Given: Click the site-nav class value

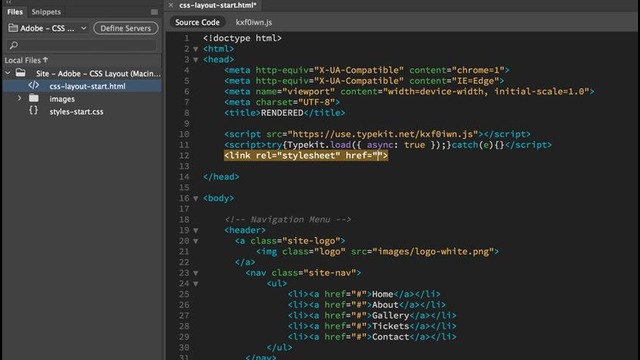Looking at the screenshot, I should (330, 273).
